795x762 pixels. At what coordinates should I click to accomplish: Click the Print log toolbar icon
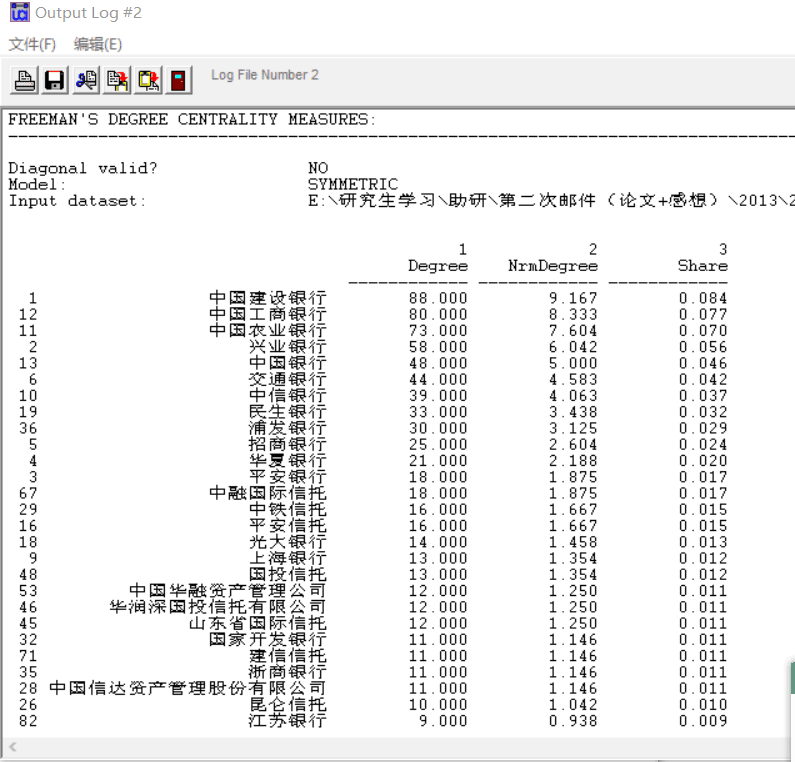click(x=24, y=80)
